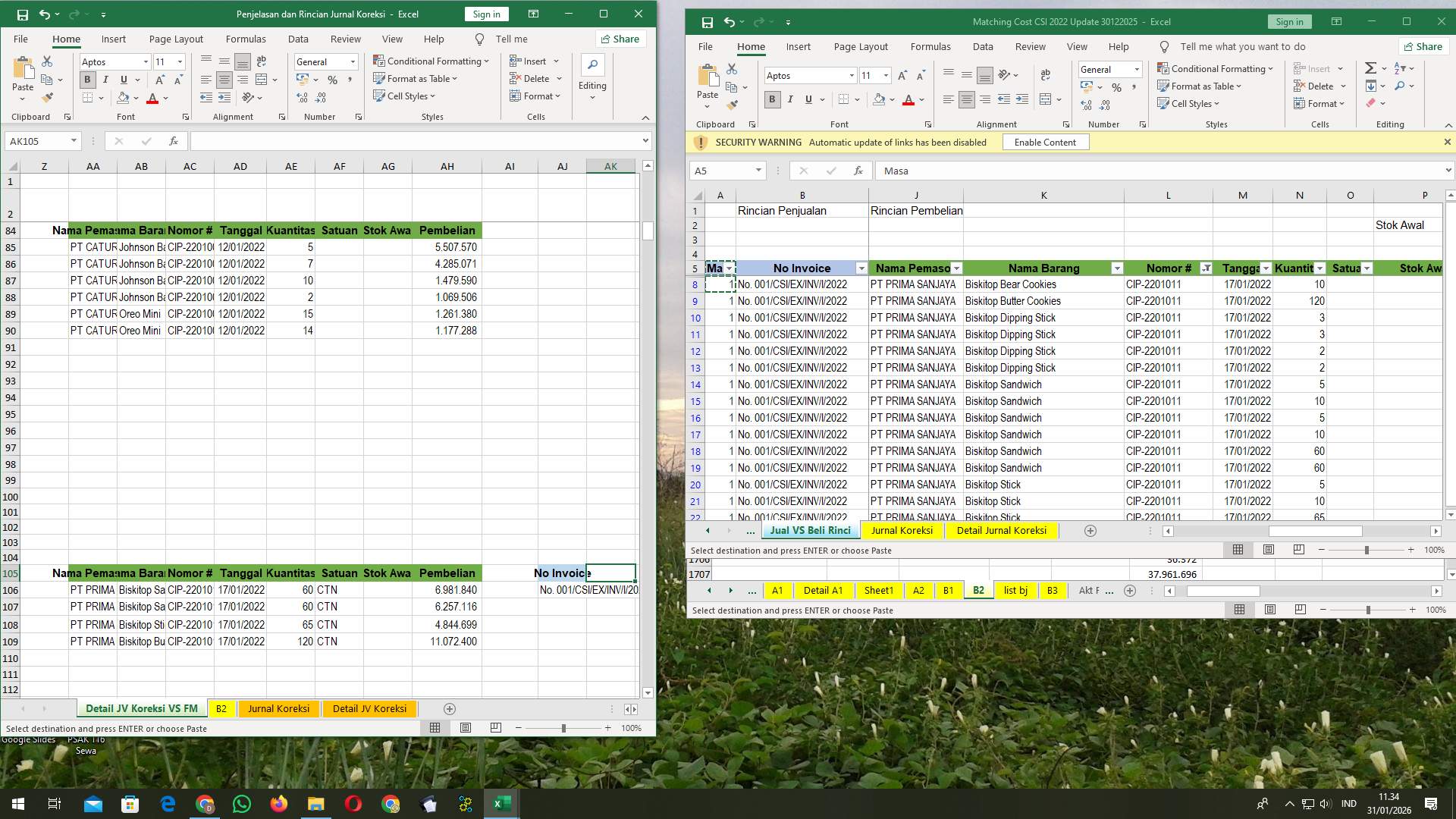Open the Formulas ribbon tab
The height and width of the screenshot is (819, 1456).
tap(246, 39)
